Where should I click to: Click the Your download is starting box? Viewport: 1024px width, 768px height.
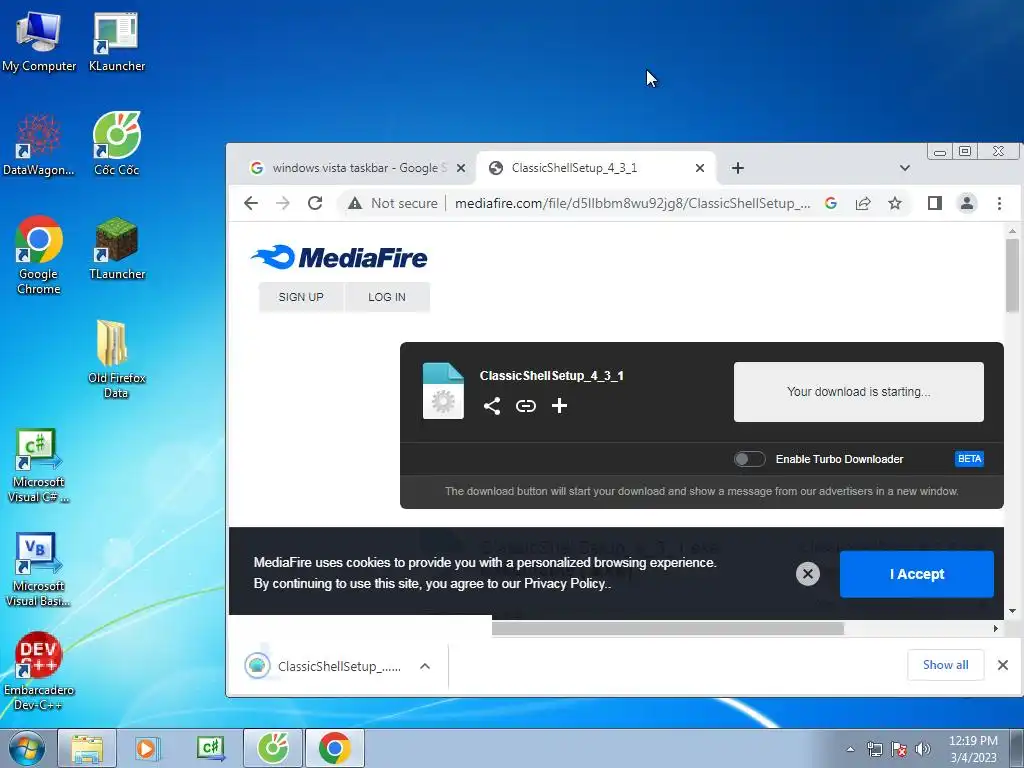[x=858, y=392]
